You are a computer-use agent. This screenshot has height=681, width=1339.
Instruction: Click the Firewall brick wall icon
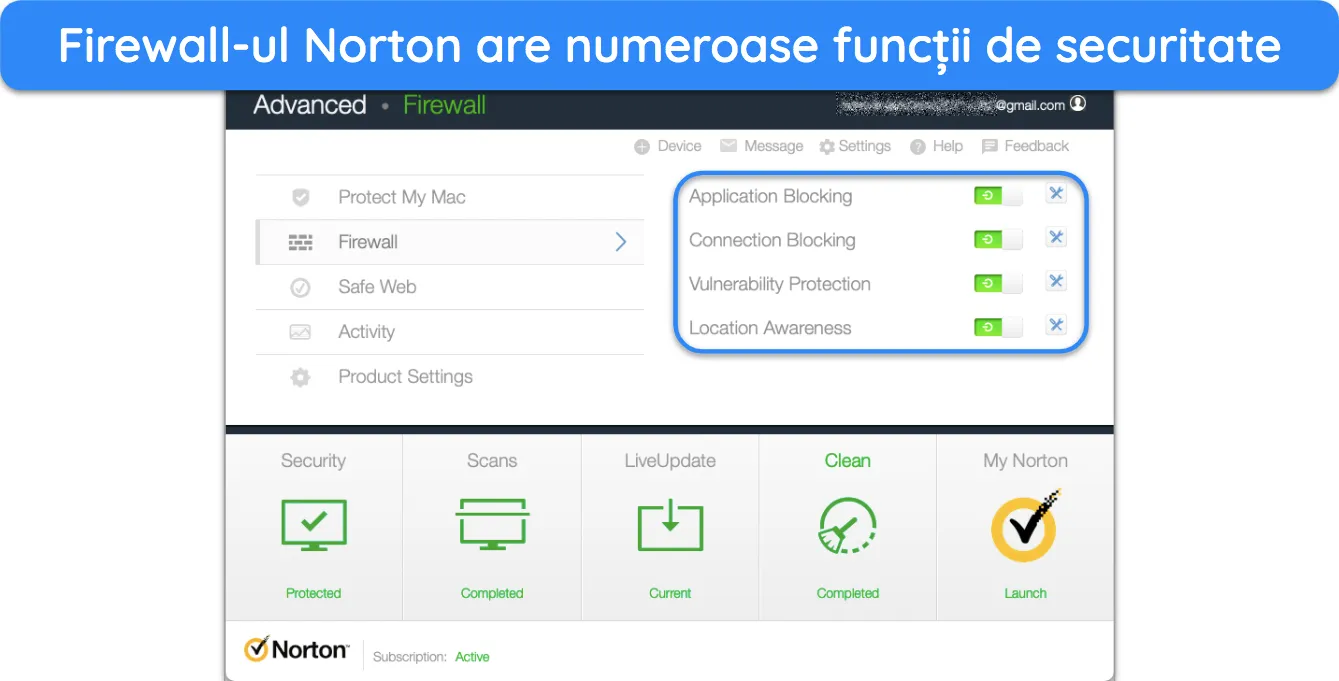[x=300, y=242]
